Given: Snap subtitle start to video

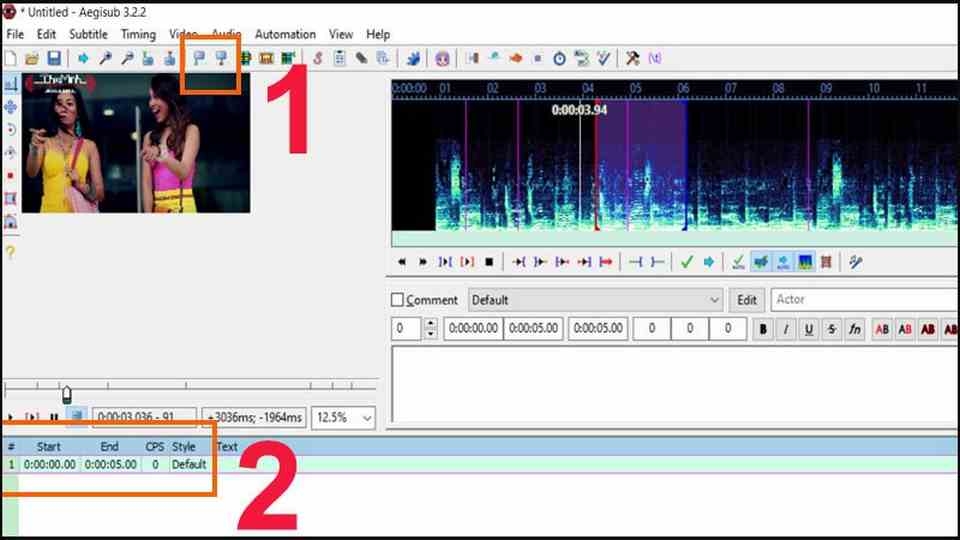Looking at the screenshot, I should pyautogui.click(x=199, y=59).
